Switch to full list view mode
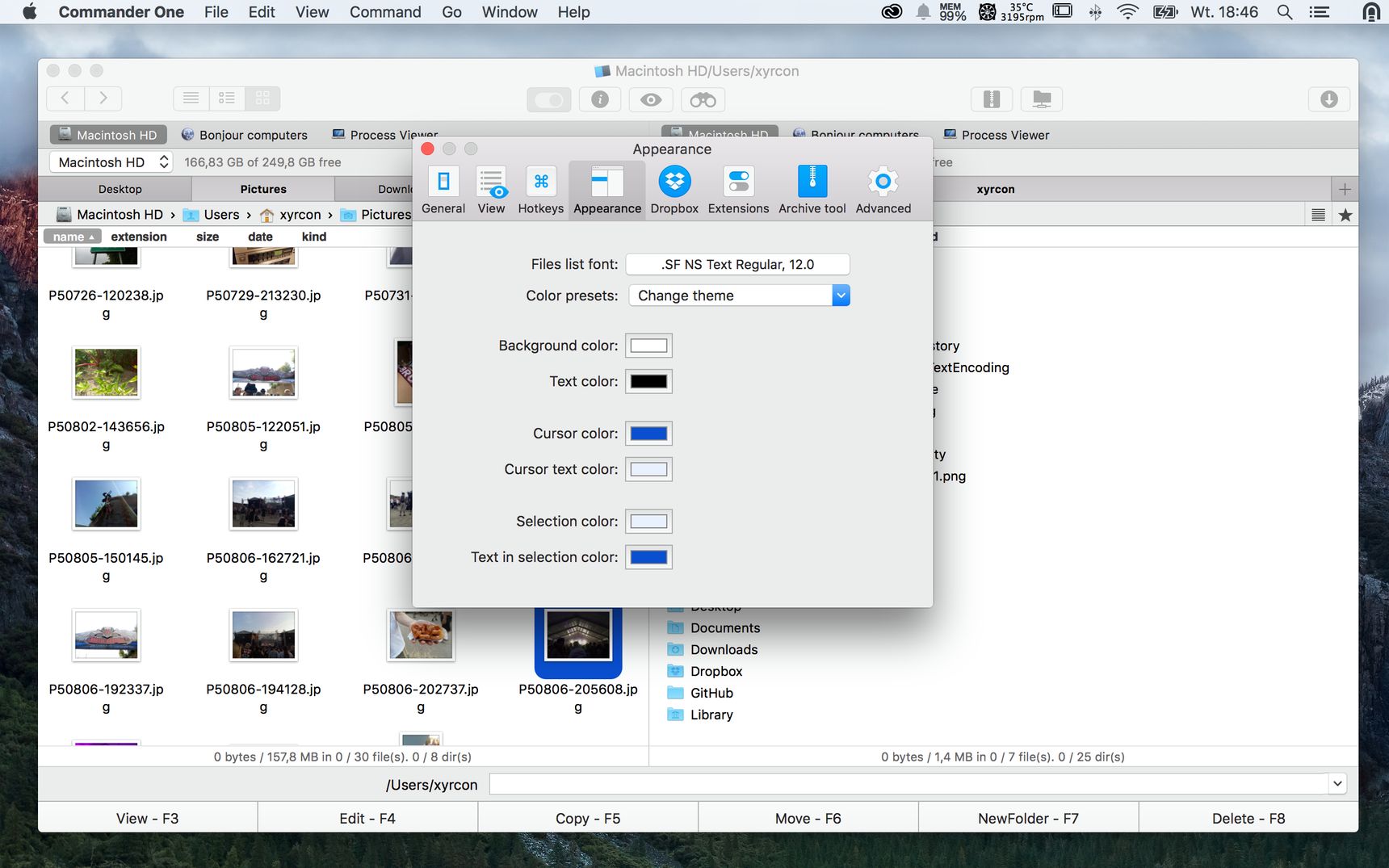The height and width of the screenshot is (868, 1389). [191, 99]
